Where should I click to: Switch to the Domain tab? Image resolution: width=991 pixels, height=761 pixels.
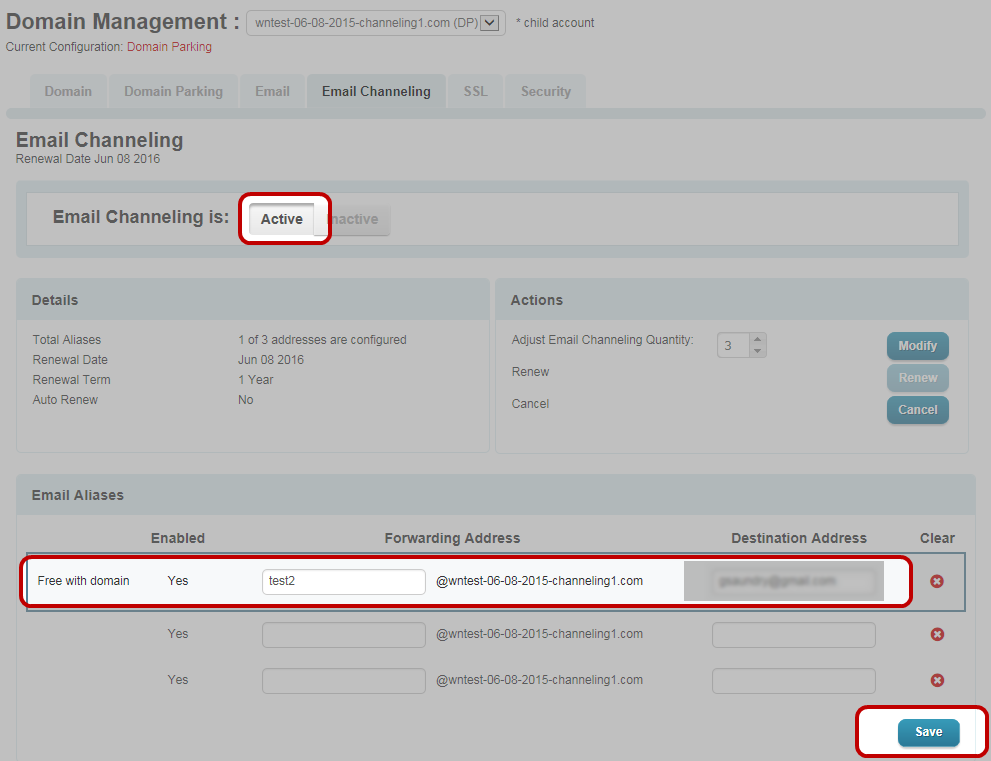(x=68, y=91)
